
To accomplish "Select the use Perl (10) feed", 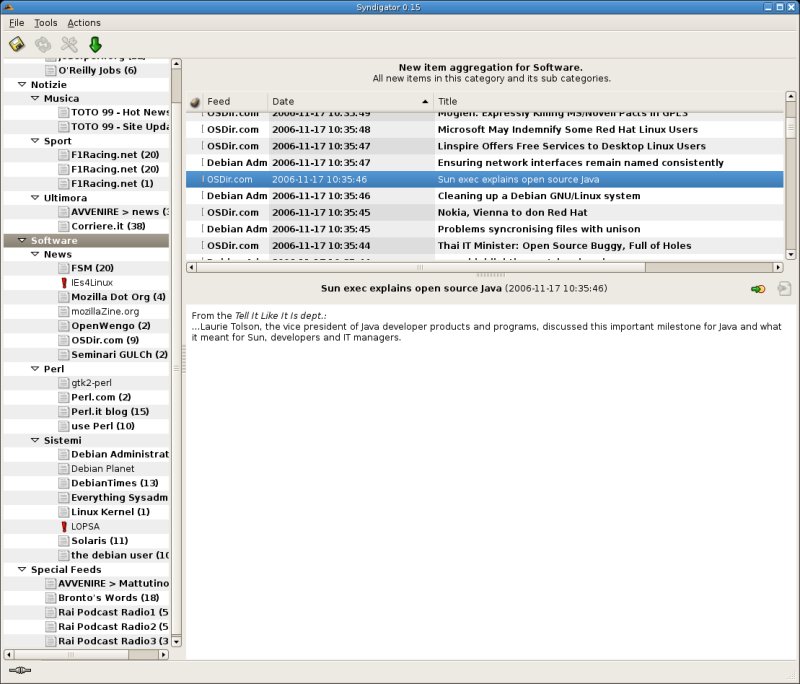I will (103, 426).
